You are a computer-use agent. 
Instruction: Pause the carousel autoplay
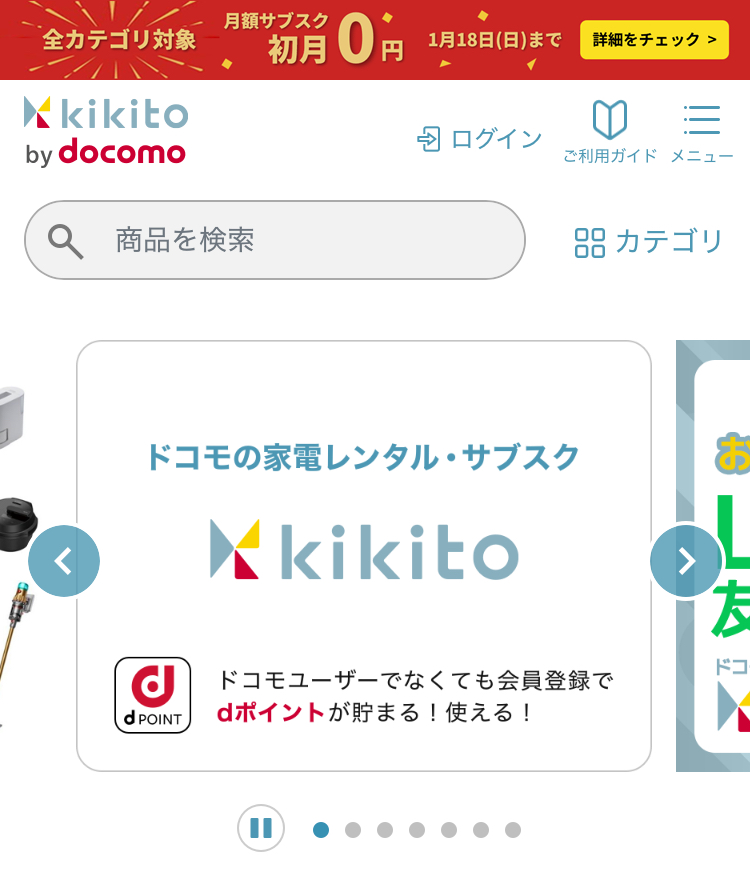coord(261,828)
